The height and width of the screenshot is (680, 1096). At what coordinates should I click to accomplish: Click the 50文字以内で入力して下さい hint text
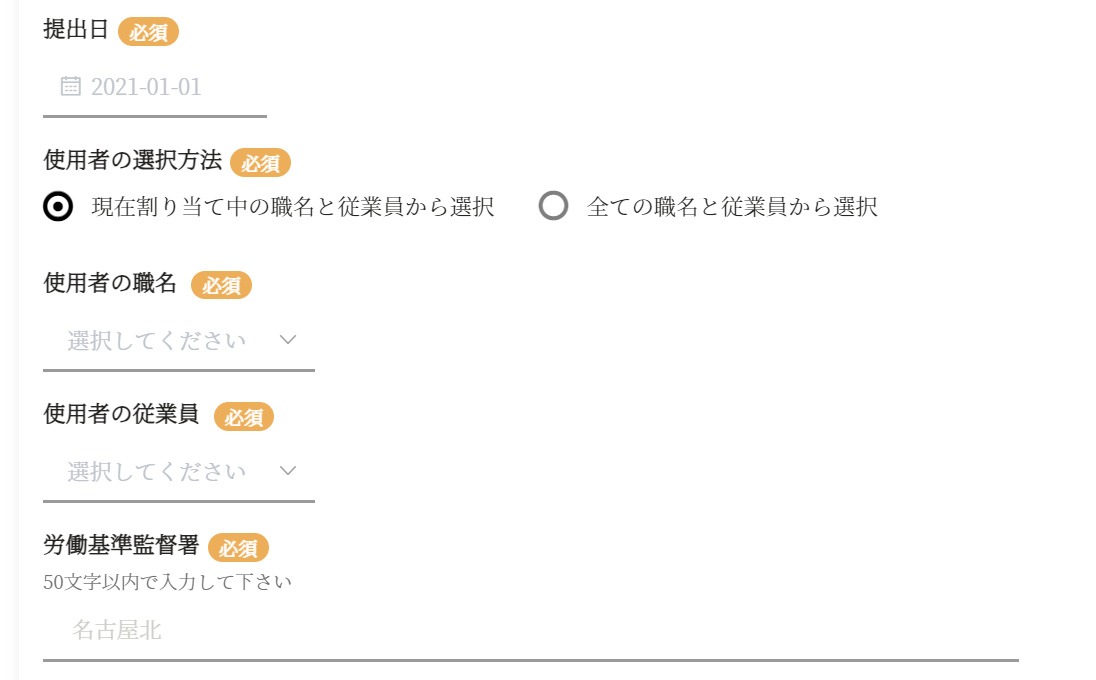pos(167,581)
